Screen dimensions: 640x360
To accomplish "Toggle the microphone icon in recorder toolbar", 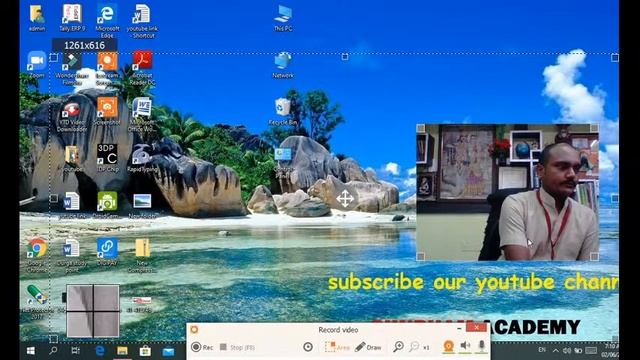I will point(482,346).
